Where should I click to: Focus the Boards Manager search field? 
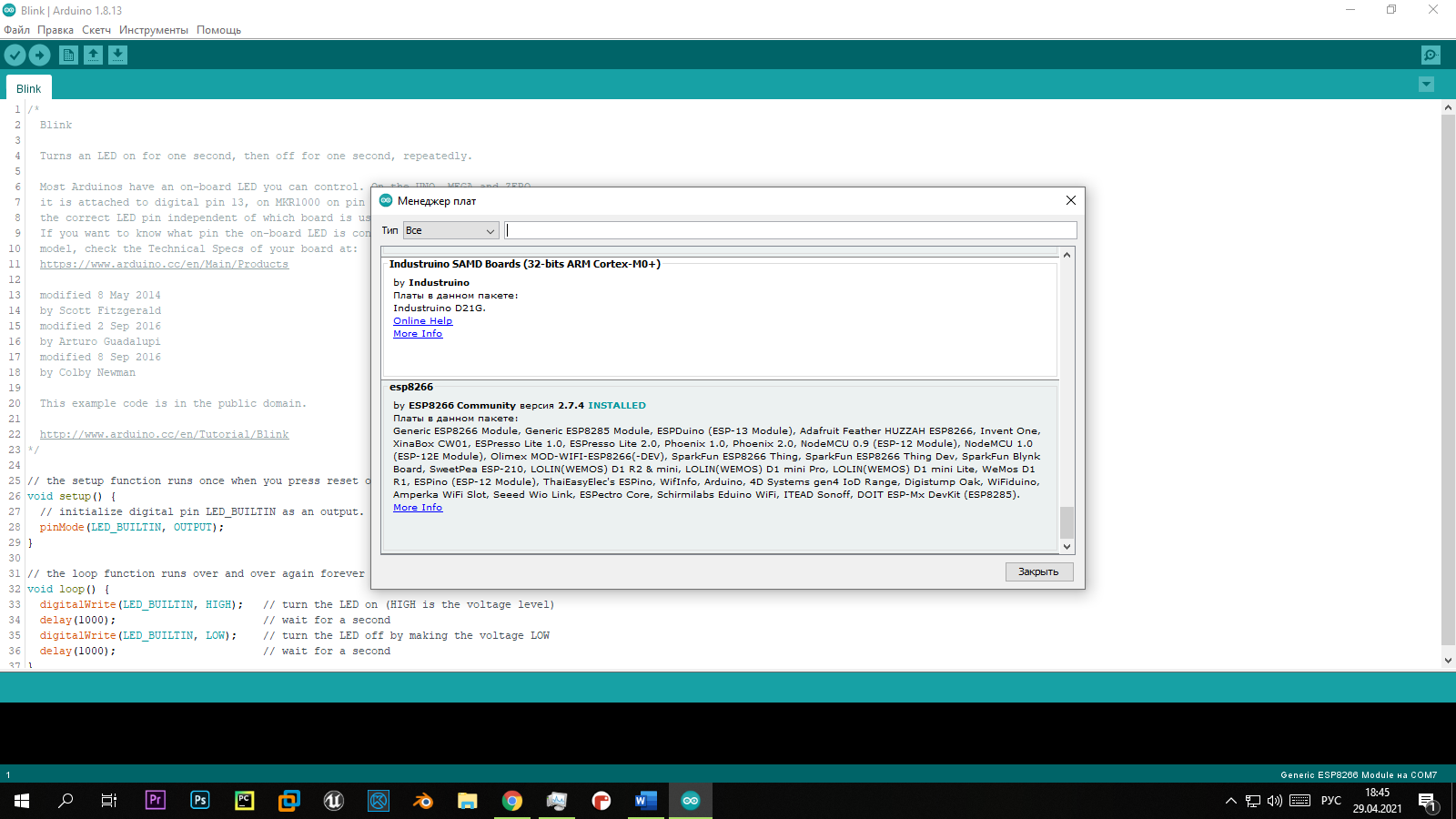click(790, 230)
